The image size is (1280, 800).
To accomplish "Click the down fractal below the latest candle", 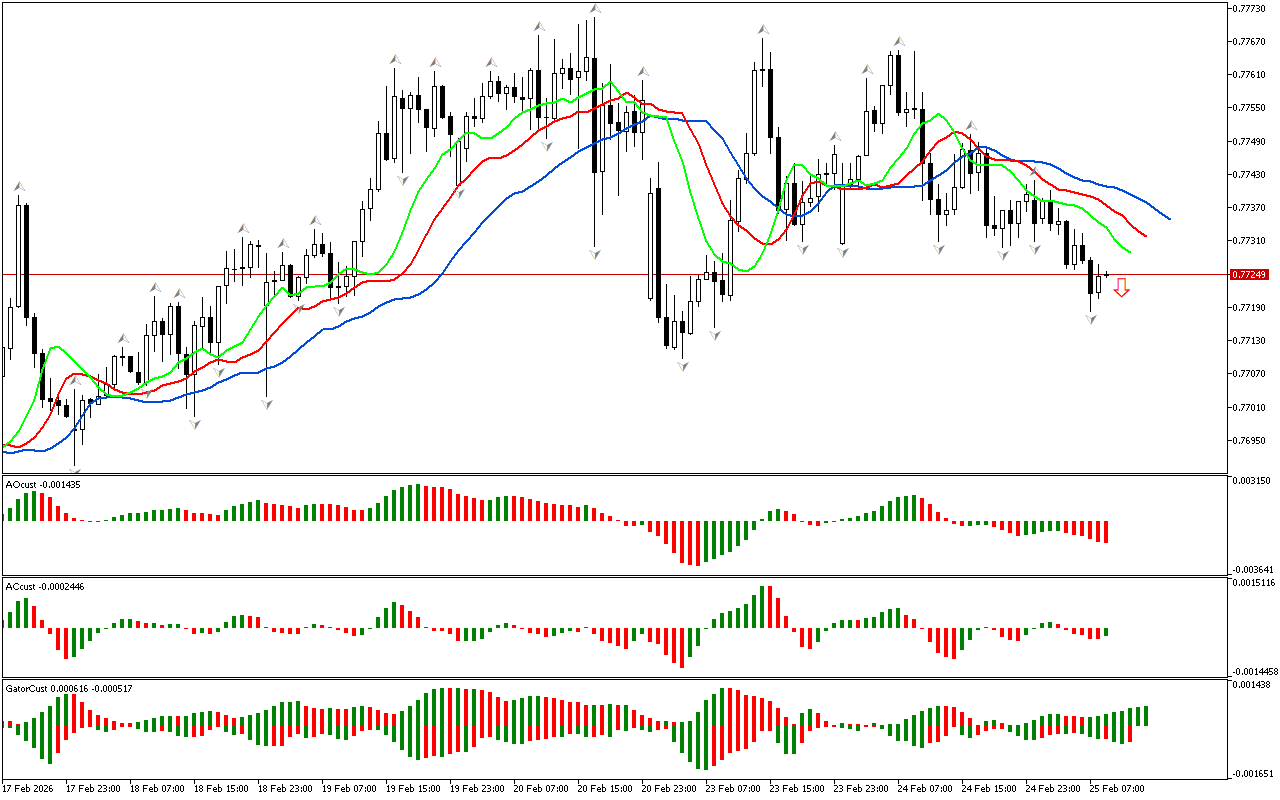I will pos(1090,319).
